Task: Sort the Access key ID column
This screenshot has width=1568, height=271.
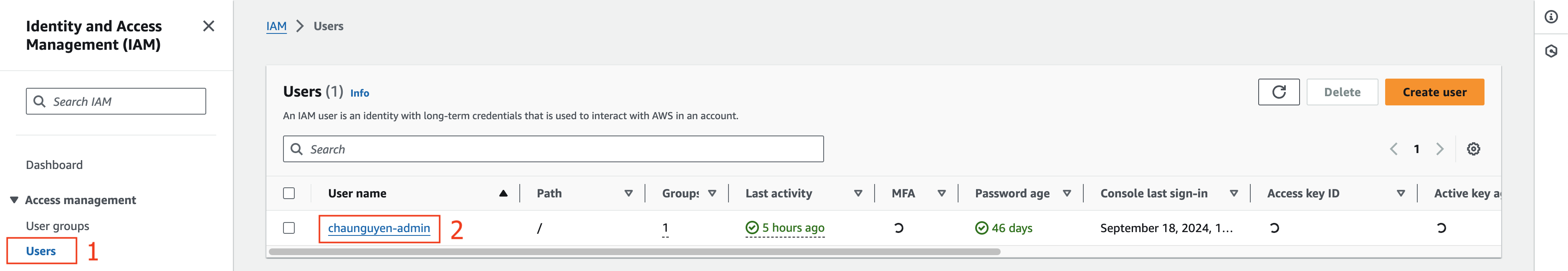Action: pos(1401,194)
